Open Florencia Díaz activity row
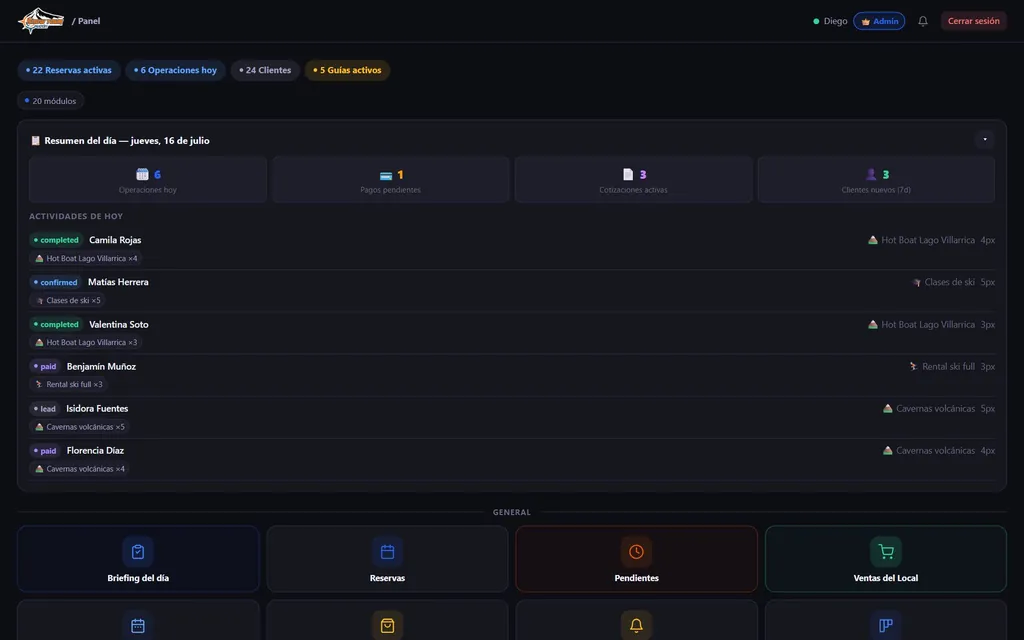Viewport: 1024px width, 640px height. coord(512,459)
